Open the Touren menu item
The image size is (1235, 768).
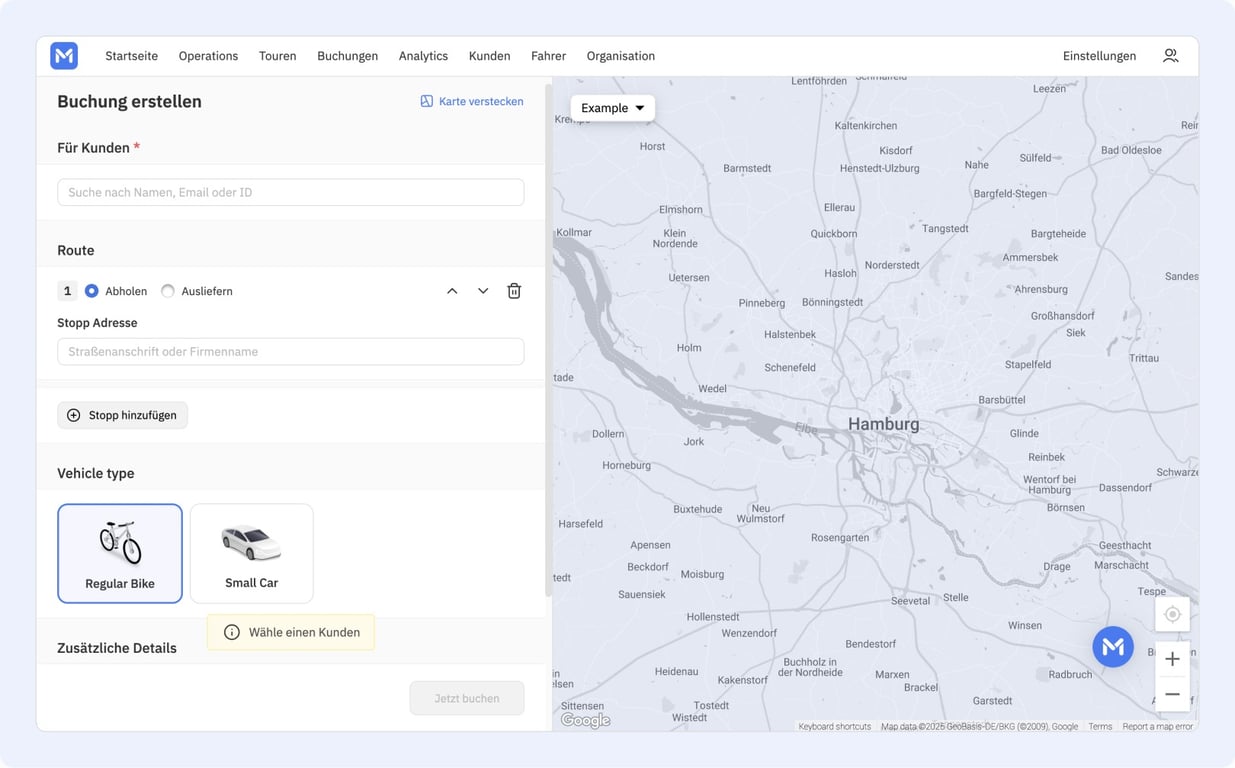click(277, 56)
